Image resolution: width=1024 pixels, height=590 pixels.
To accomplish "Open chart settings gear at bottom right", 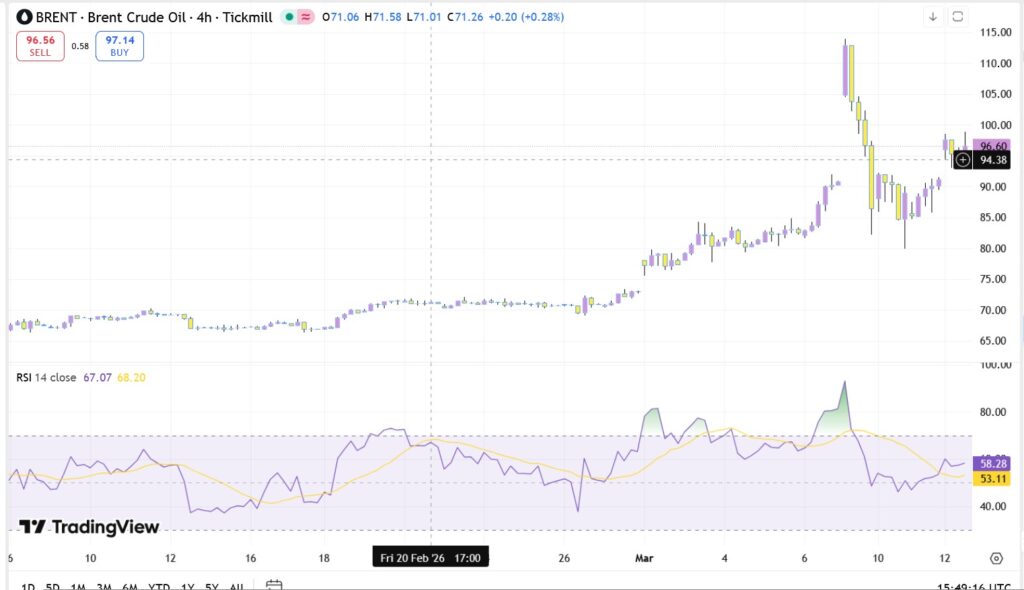I will pyautogui.click(x=996, y=558).
